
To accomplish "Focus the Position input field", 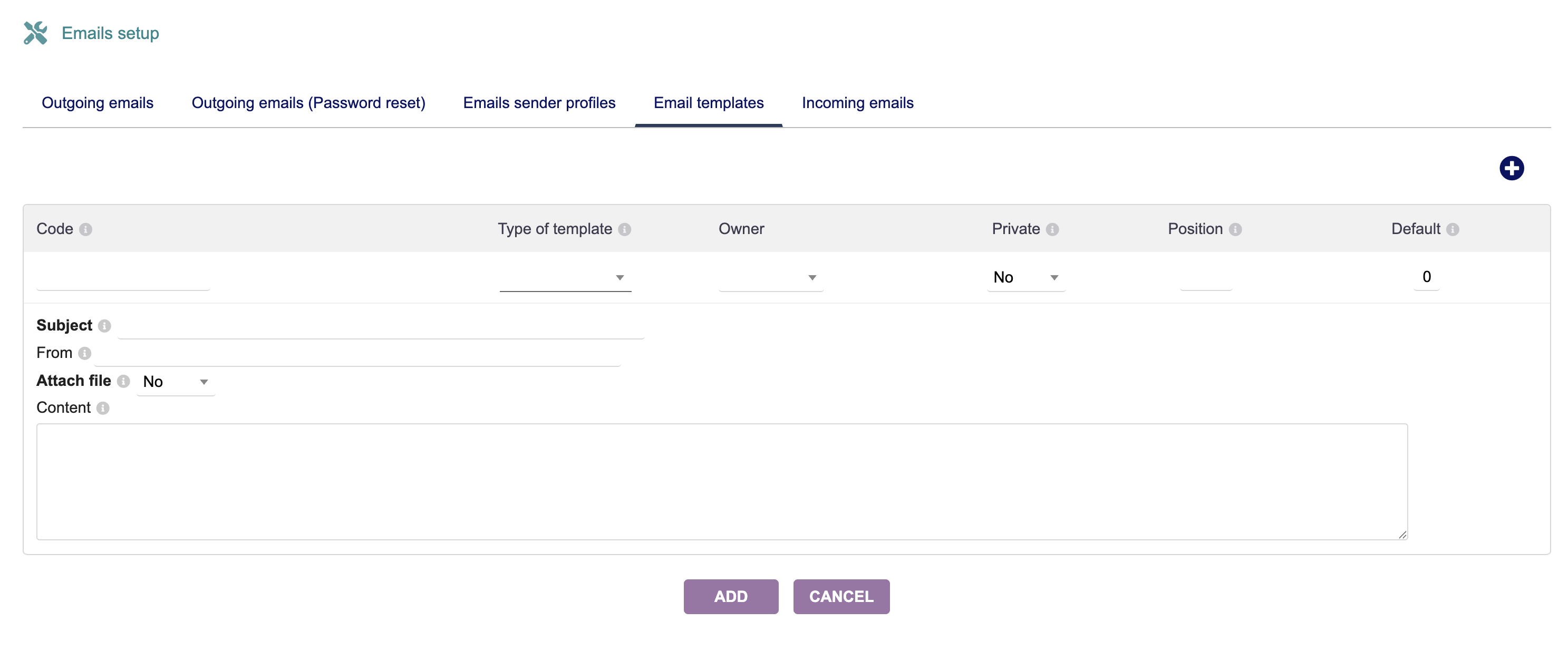I will [1205, 278].
